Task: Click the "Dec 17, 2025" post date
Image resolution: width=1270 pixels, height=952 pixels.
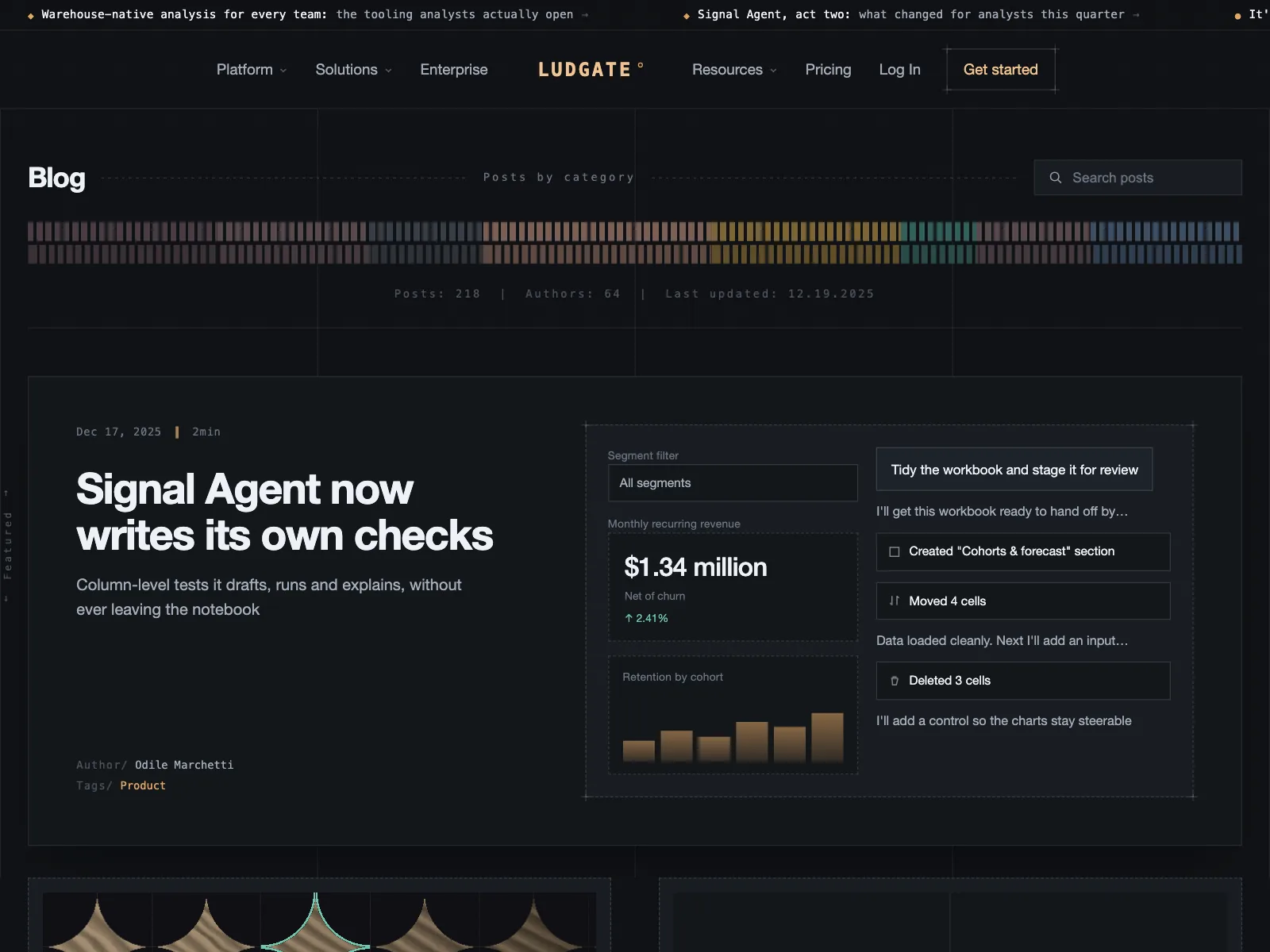Action: pos(119,432)
